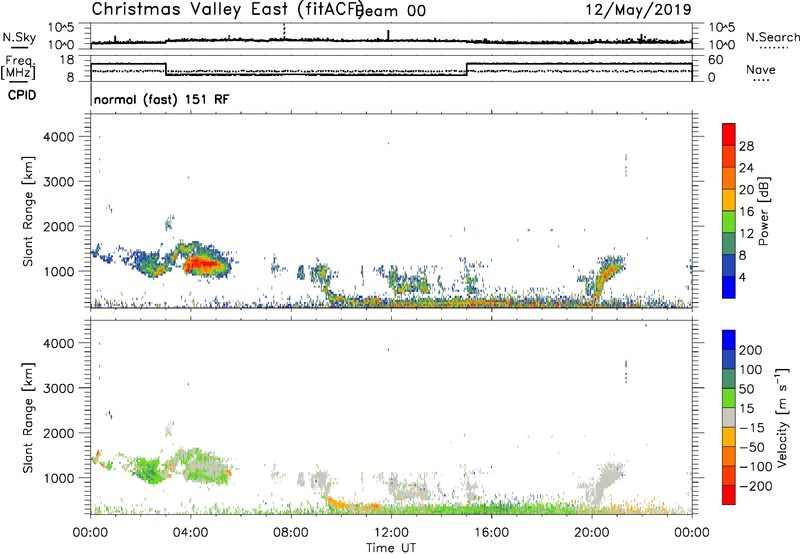Screen dimensions: 800x554
Task: Click the '24' Power colorbar tick value
Action: [x=746, y=168]
